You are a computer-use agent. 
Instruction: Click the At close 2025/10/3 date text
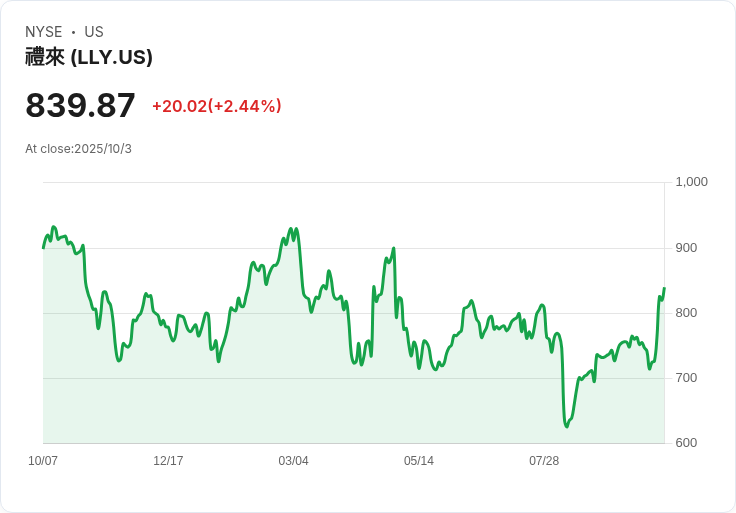[78, 149]
